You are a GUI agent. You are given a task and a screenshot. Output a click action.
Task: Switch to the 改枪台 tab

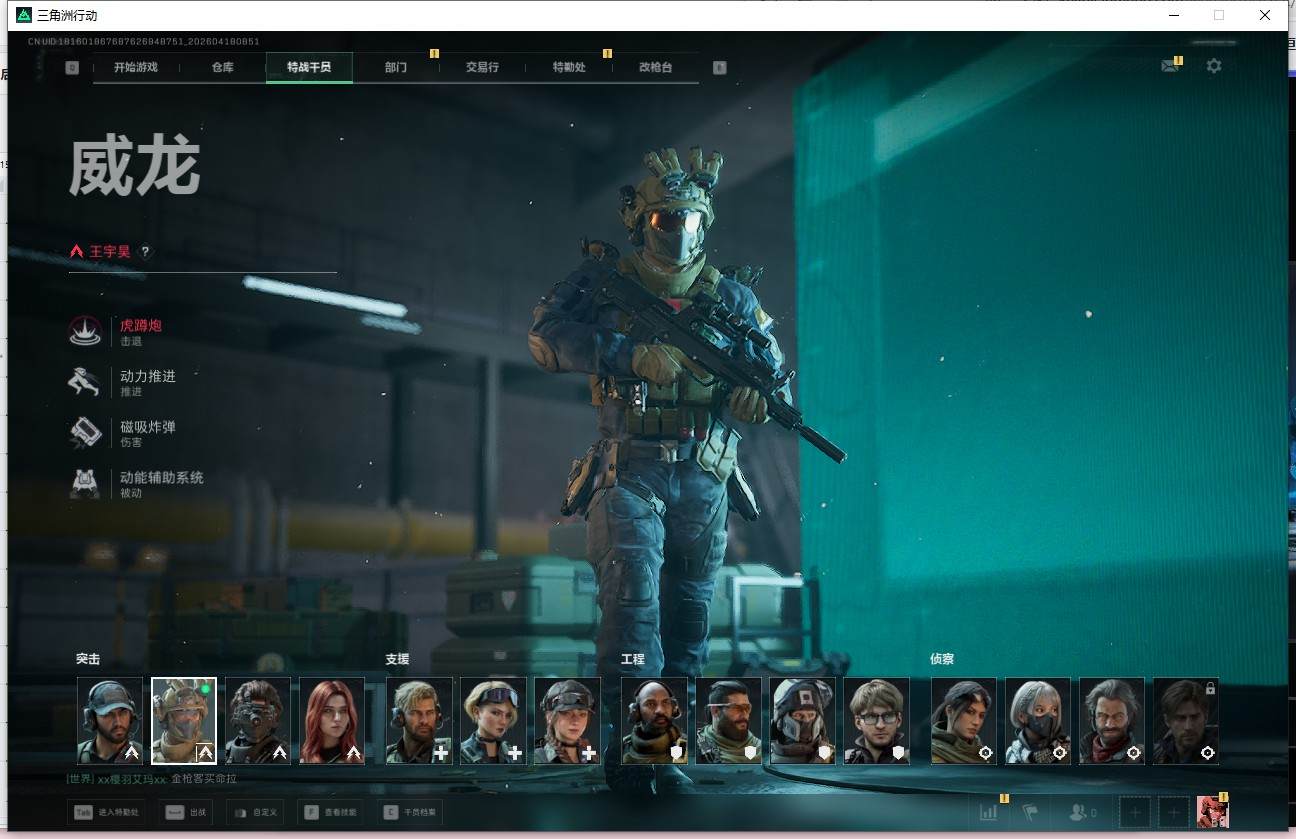pos(655,67)
